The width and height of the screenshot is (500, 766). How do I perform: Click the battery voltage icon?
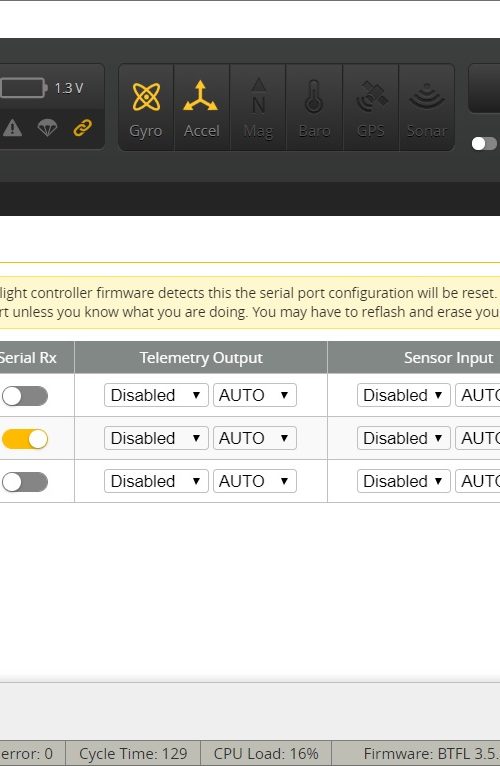(23, 88)
